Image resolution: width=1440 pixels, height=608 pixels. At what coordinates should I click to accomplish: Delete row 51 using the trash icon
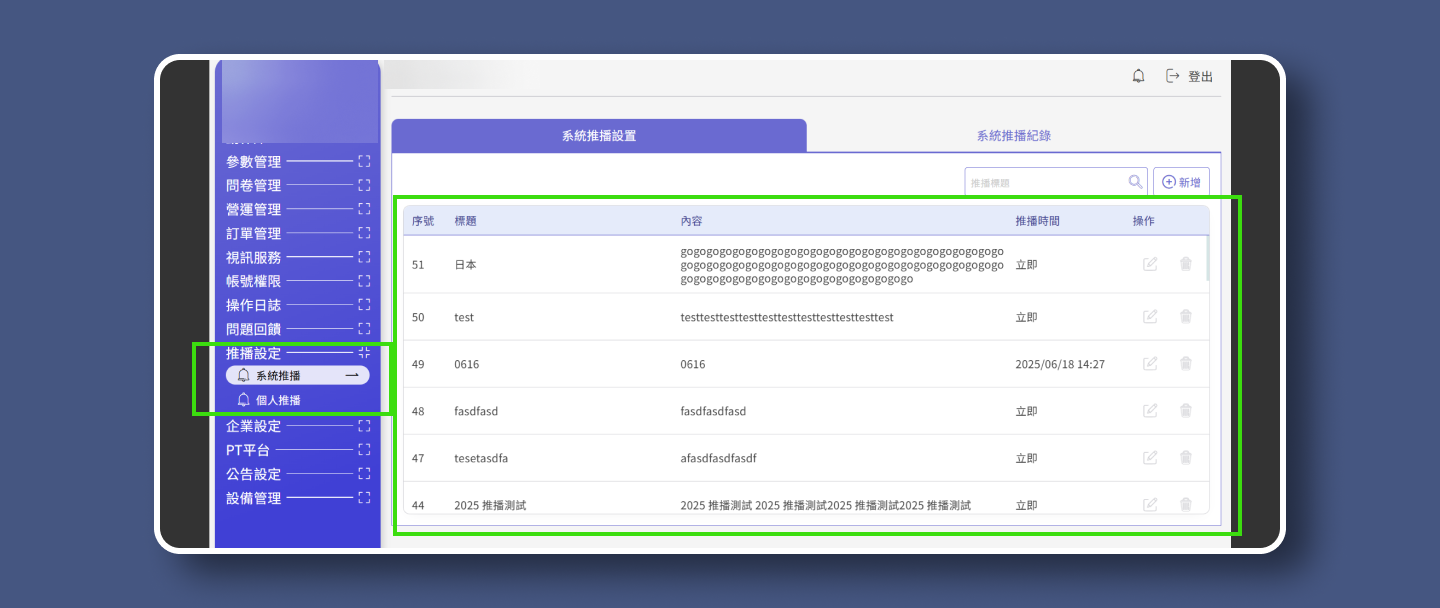pyautogui.click(x=1185, y=264)
